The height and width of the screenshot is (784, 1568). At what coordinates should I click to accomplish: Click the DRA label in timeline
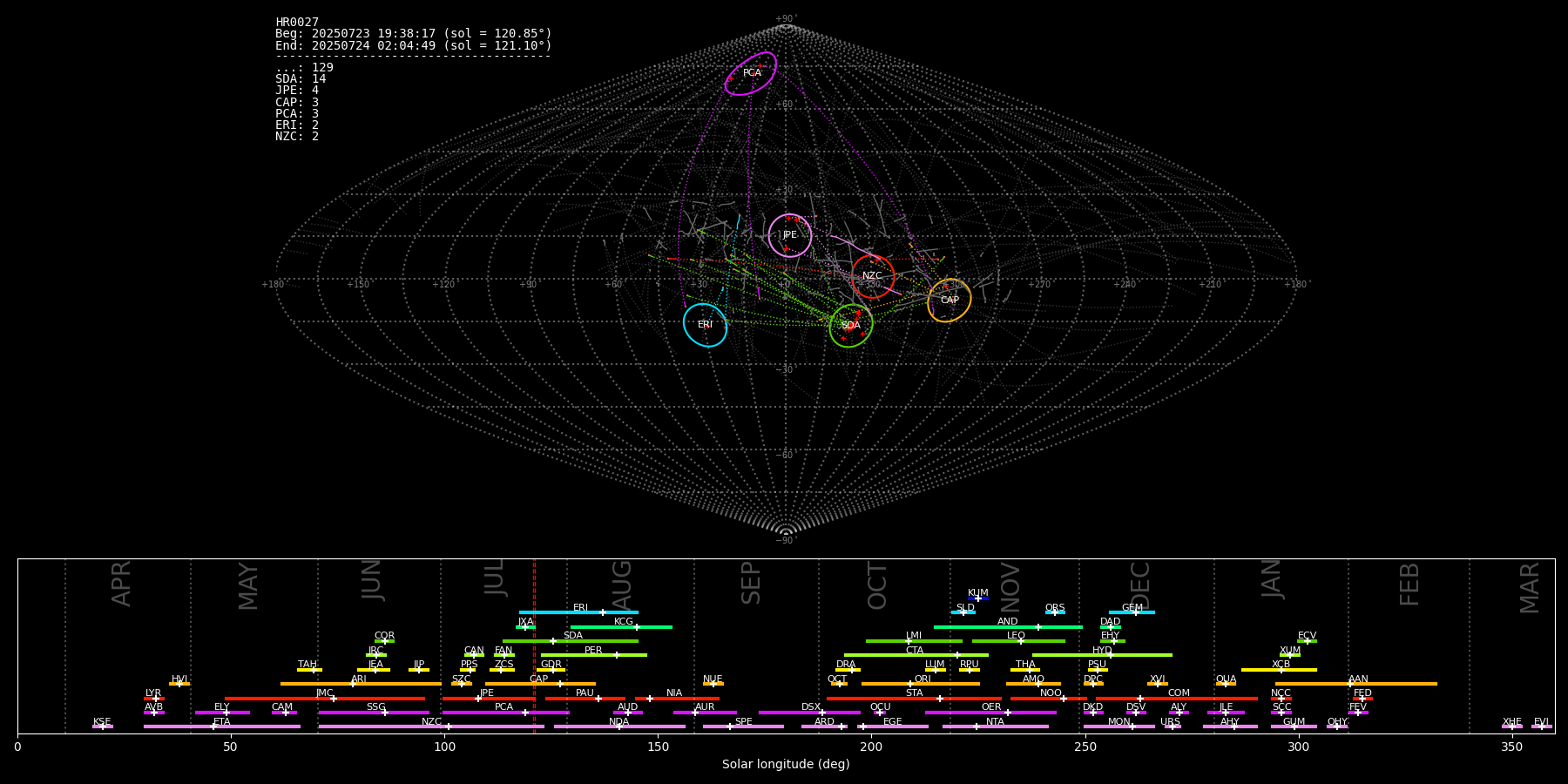click(846, 665)
